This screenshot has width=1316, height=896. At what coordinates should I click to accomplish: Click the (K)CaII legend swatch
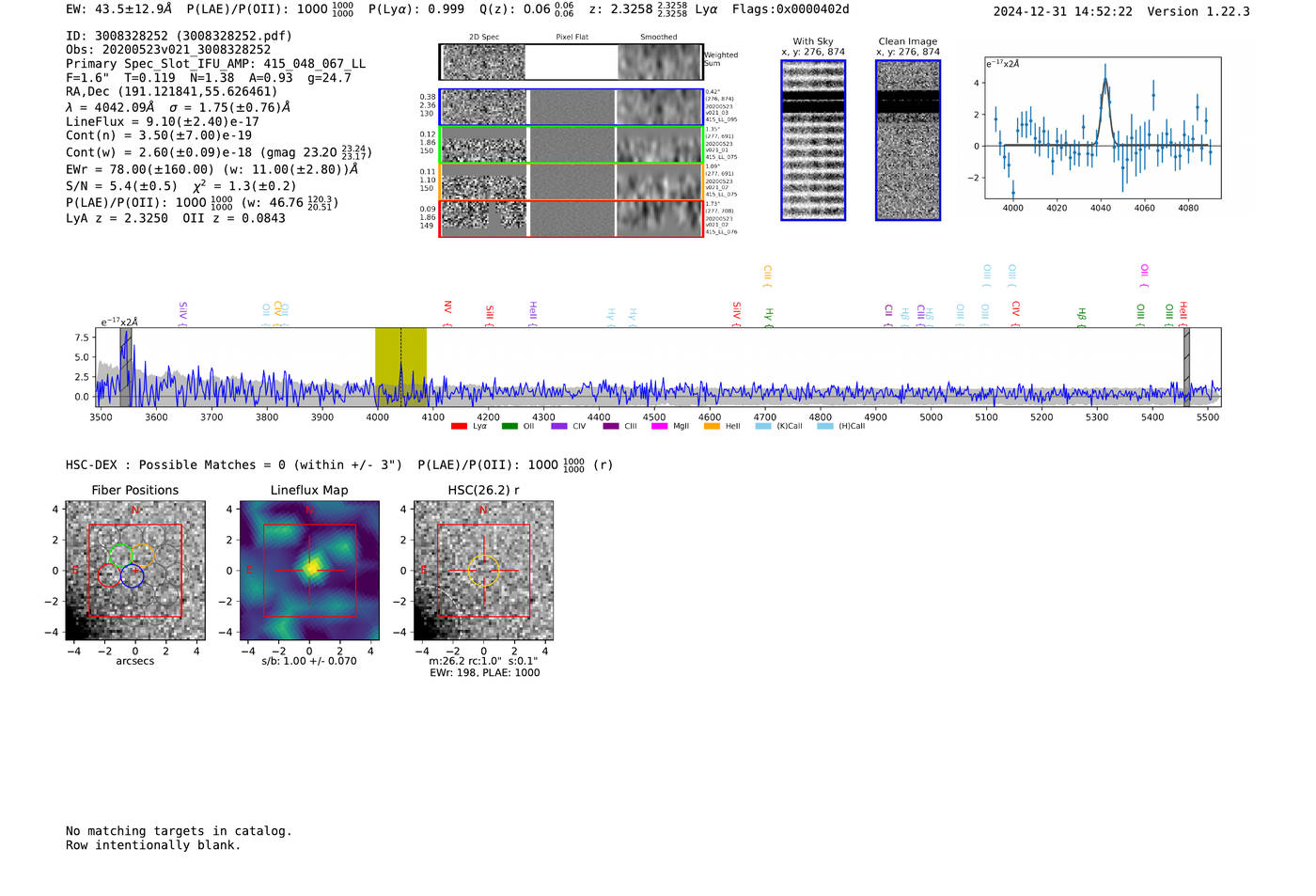pyautogui.click(x=763, y=427)
